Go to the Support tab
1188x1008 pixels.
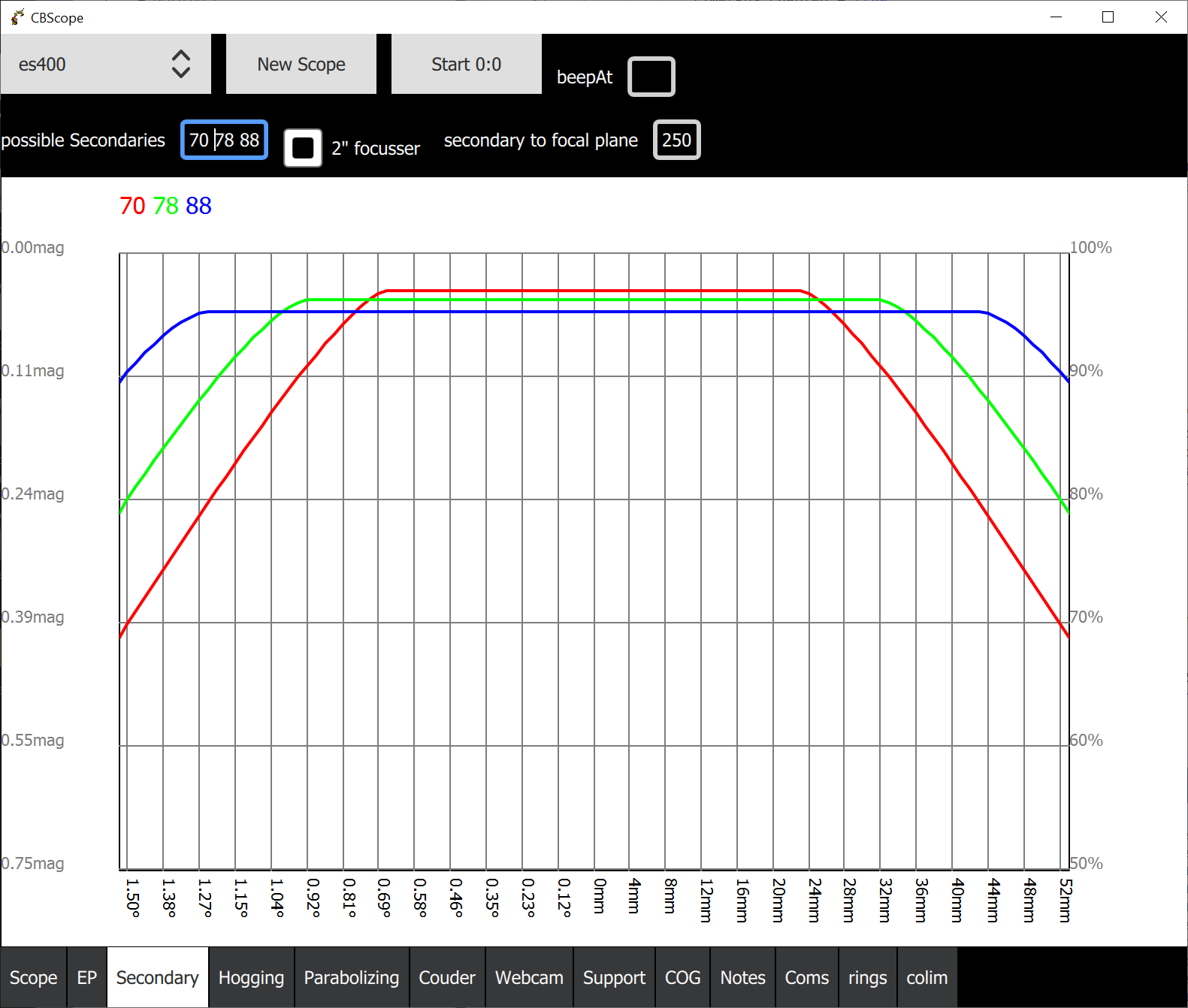(615, 977)
